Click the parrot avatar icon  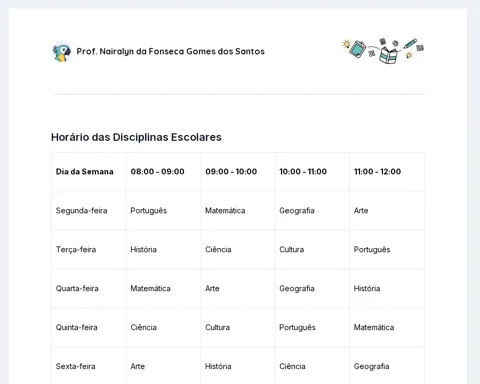pyautogui.click(x=62, y=52)
